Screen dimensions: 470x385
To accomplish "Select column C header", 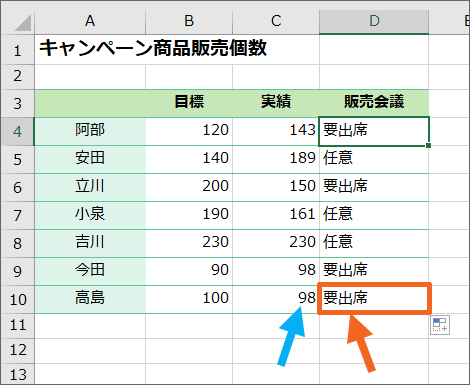I will pos(276,21).
